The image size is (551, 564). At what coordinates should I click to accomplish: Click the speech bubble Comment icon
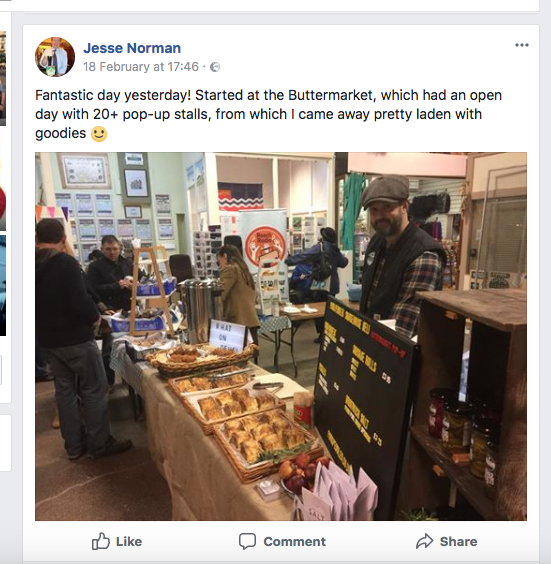pos(247,541)
